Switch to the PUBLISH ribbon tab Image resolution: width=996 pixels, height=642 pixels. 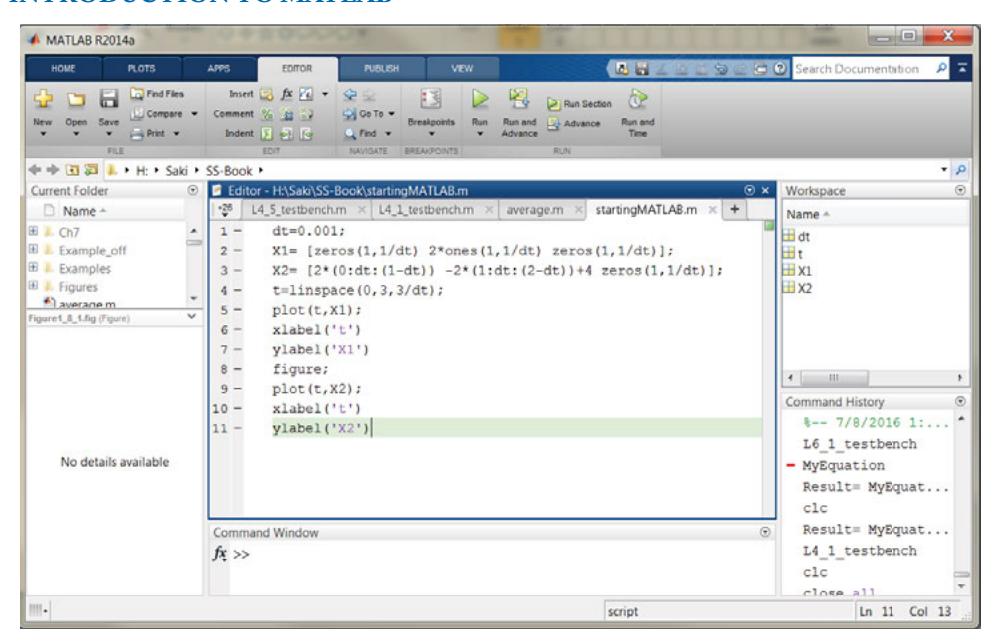[x=381, y=69]
